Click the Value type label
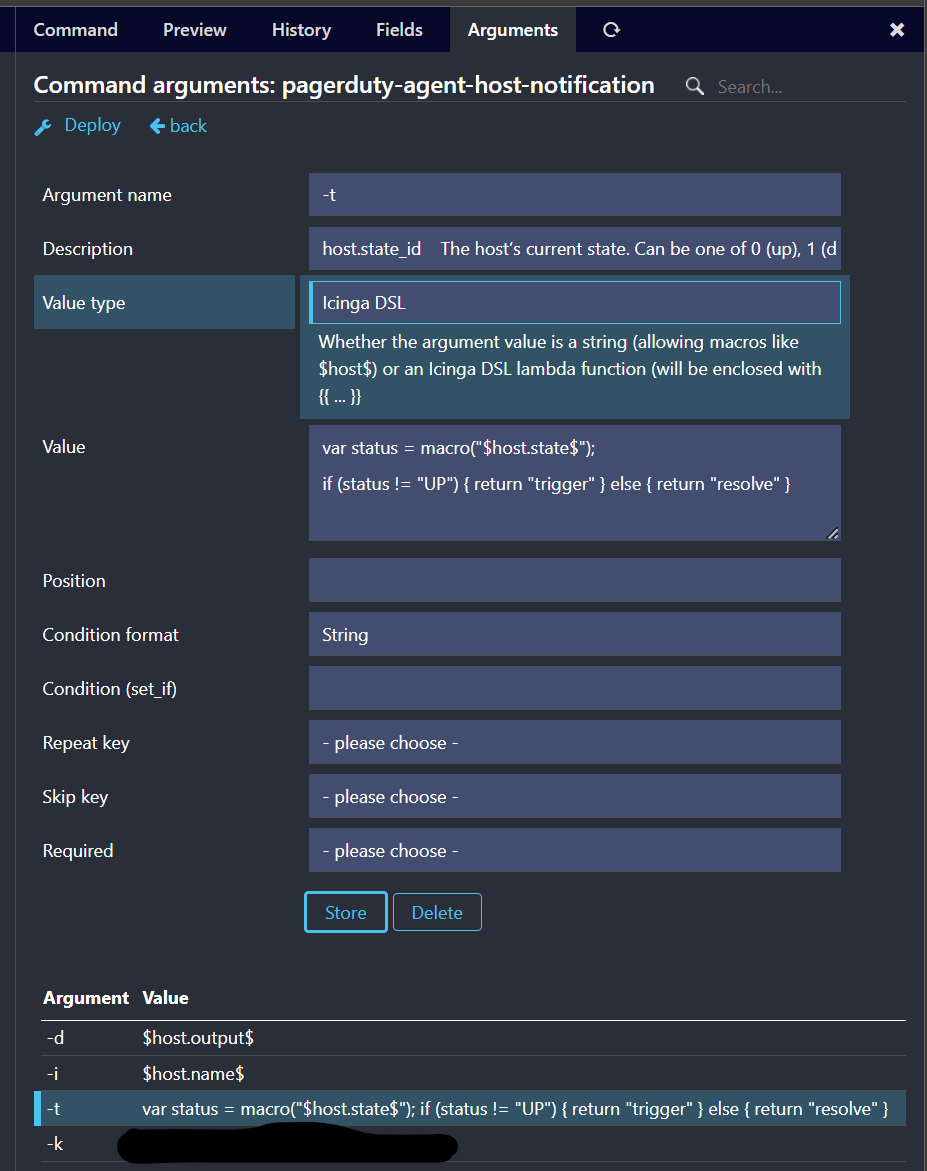This screenshot has height=1171, width=927. click(84, 302)
